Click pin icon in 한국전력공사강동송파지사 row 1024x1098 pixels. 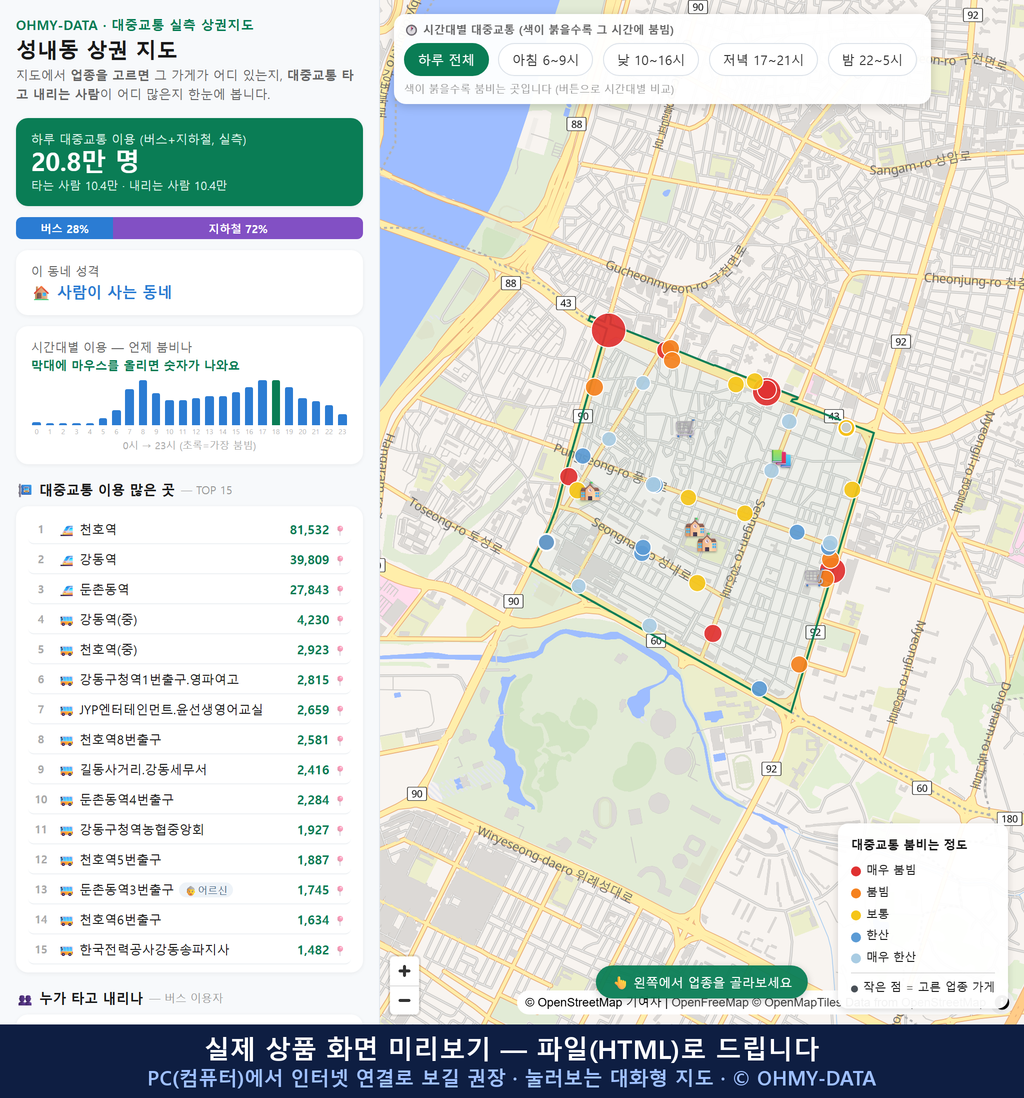pos(340,950)
